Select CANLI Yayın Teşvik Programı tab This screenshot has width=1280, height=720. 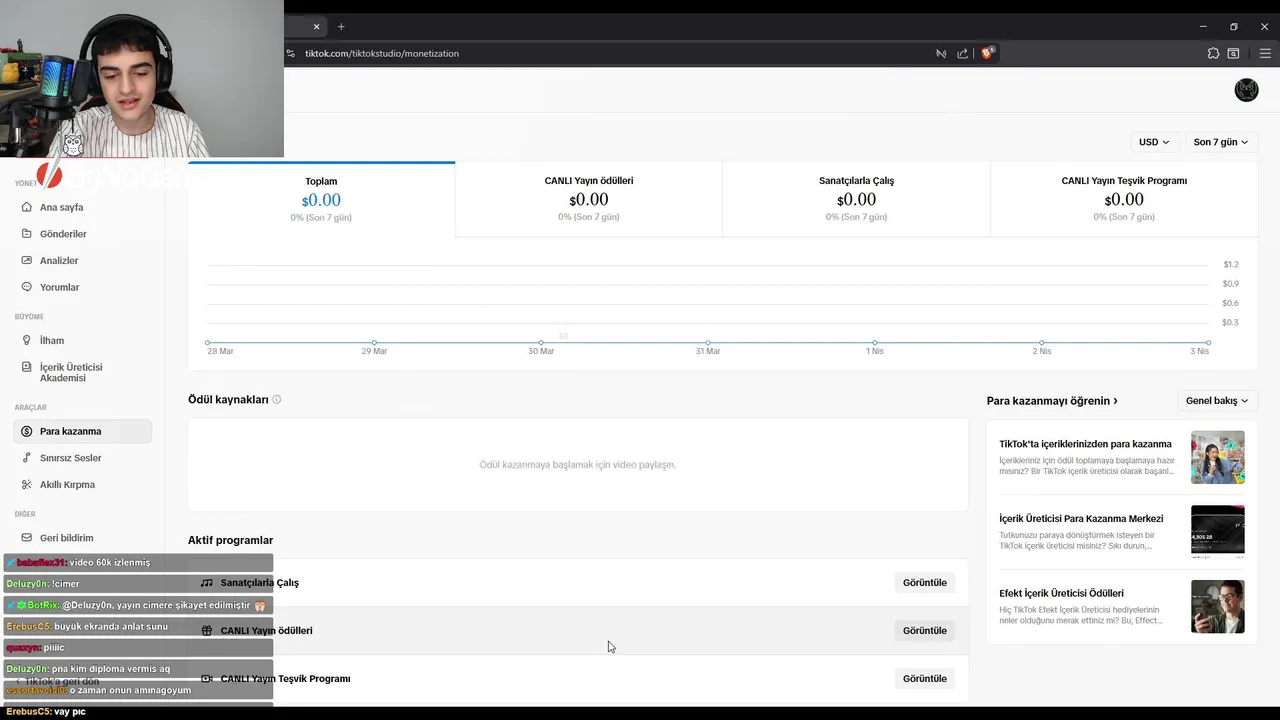[1124, 199]
